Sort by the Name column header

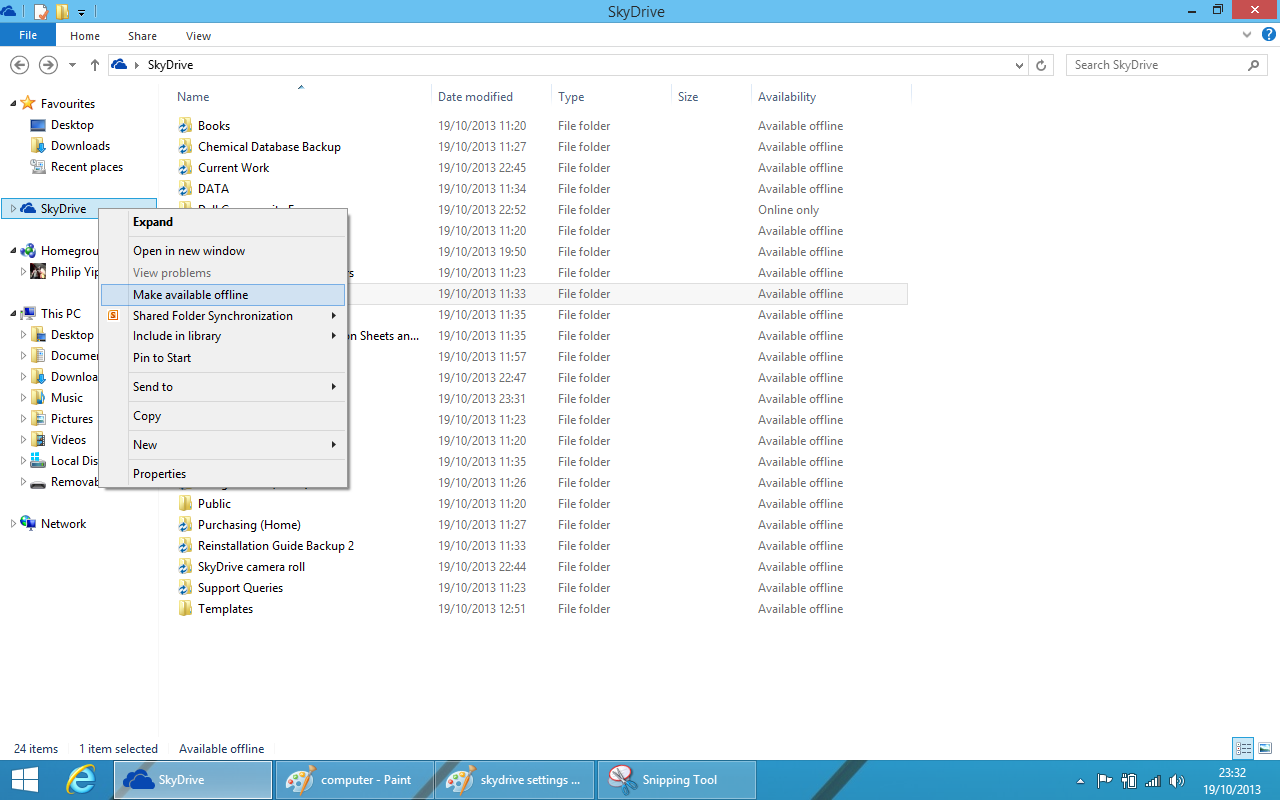(x=301, y=97)
